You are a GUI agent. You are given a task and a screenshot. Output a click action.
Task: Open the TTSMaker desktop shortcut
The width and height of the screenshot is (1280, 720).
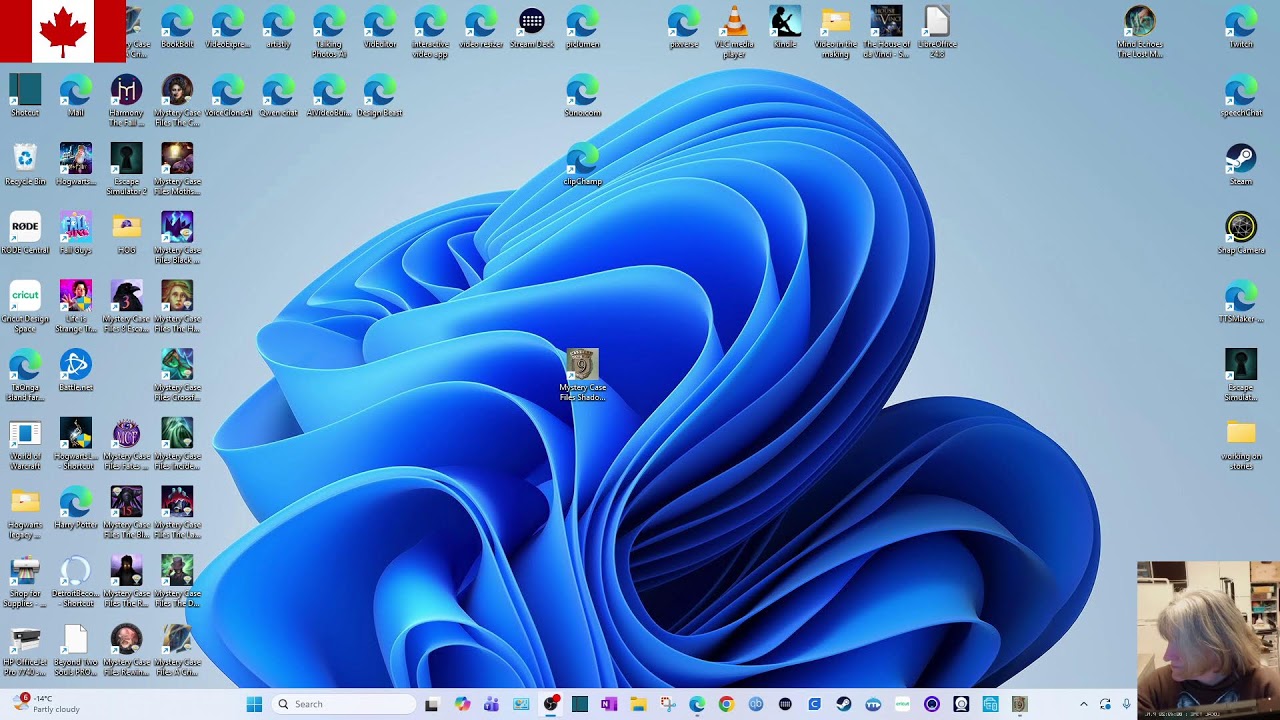(x=1241, y=302)
